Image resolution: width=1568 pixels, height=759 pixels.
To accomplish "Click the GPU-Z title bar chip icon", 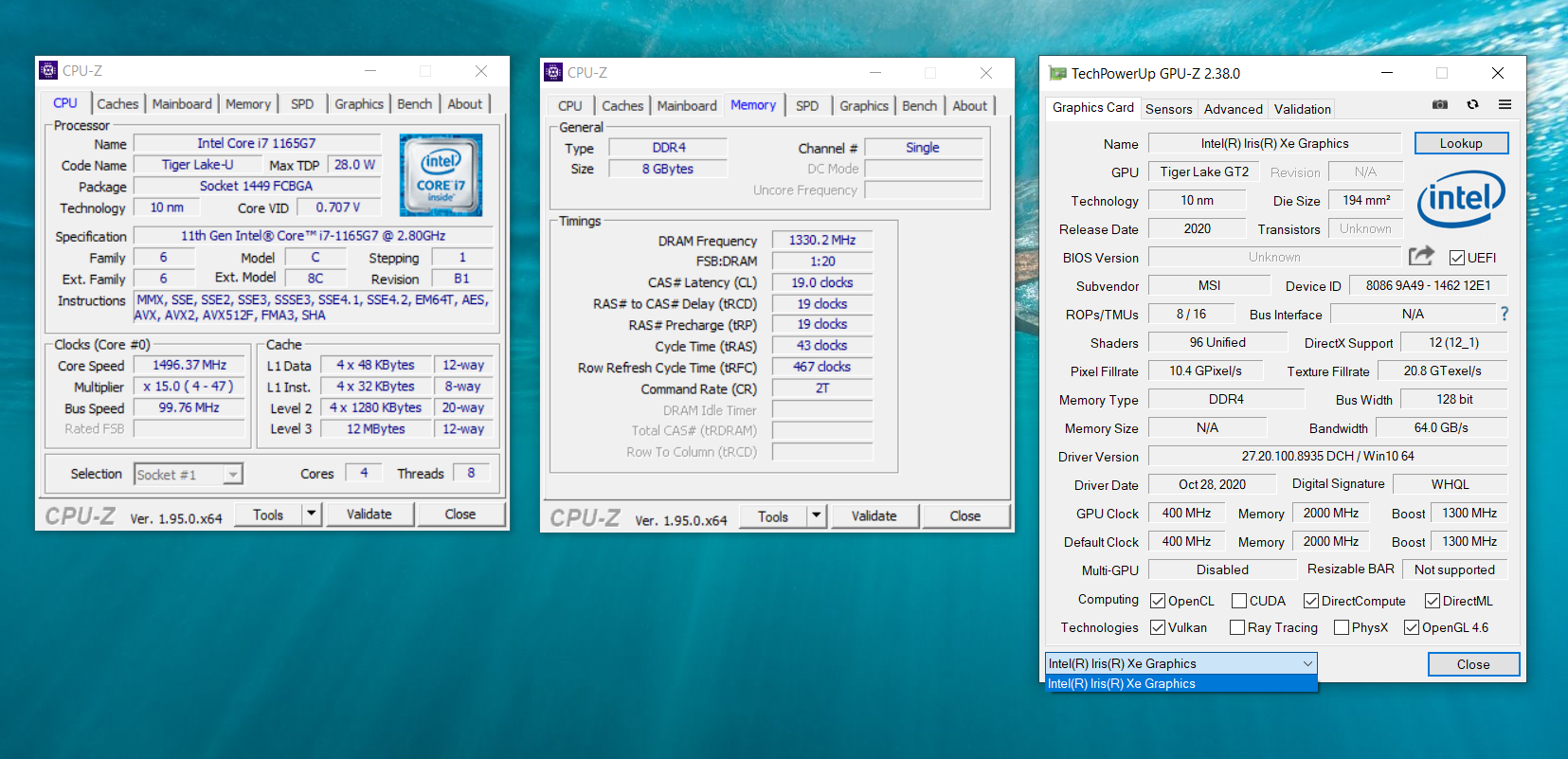I will (1057, 73).
